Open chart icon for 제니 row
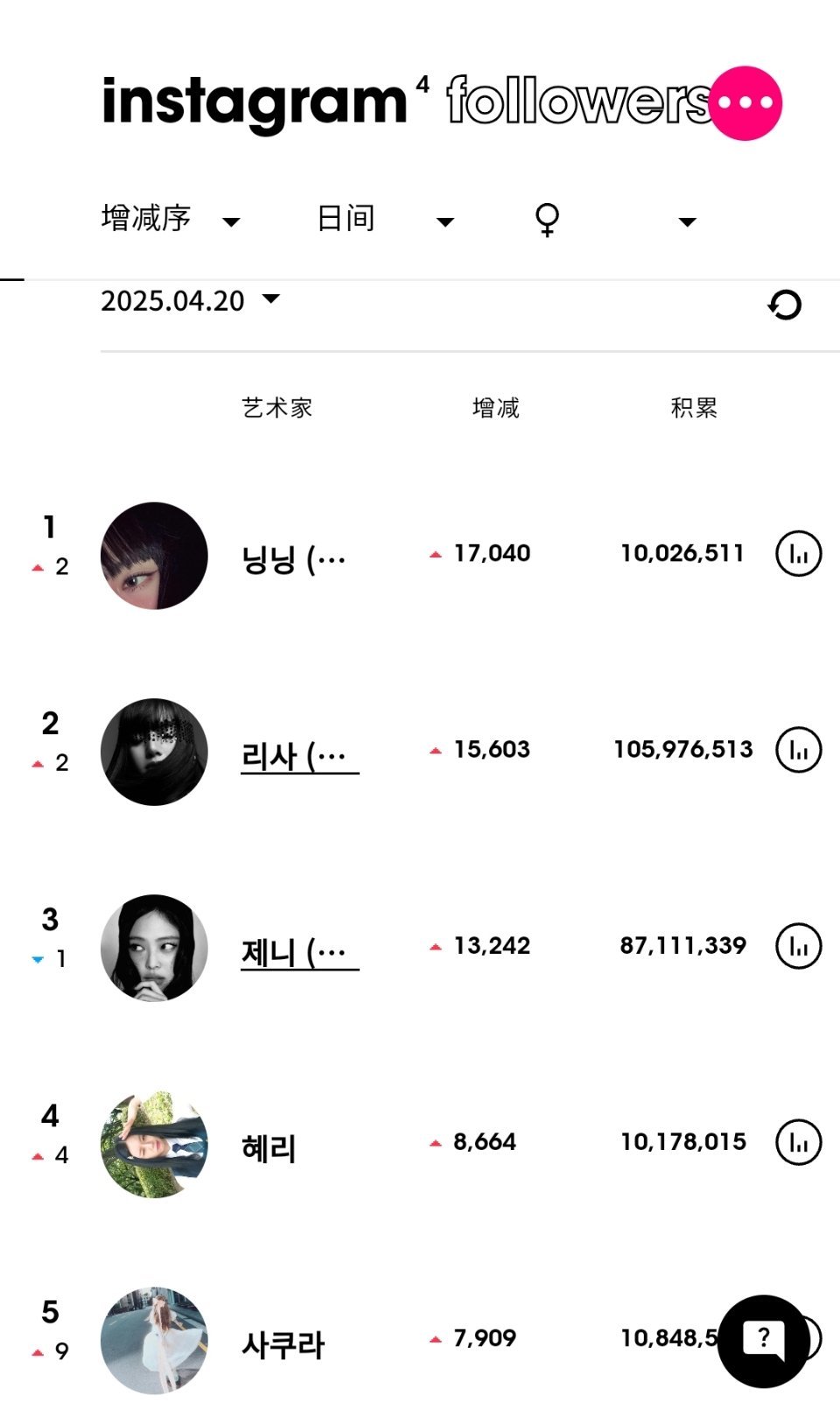This screenshot has width=840, height=1416. 798,945
